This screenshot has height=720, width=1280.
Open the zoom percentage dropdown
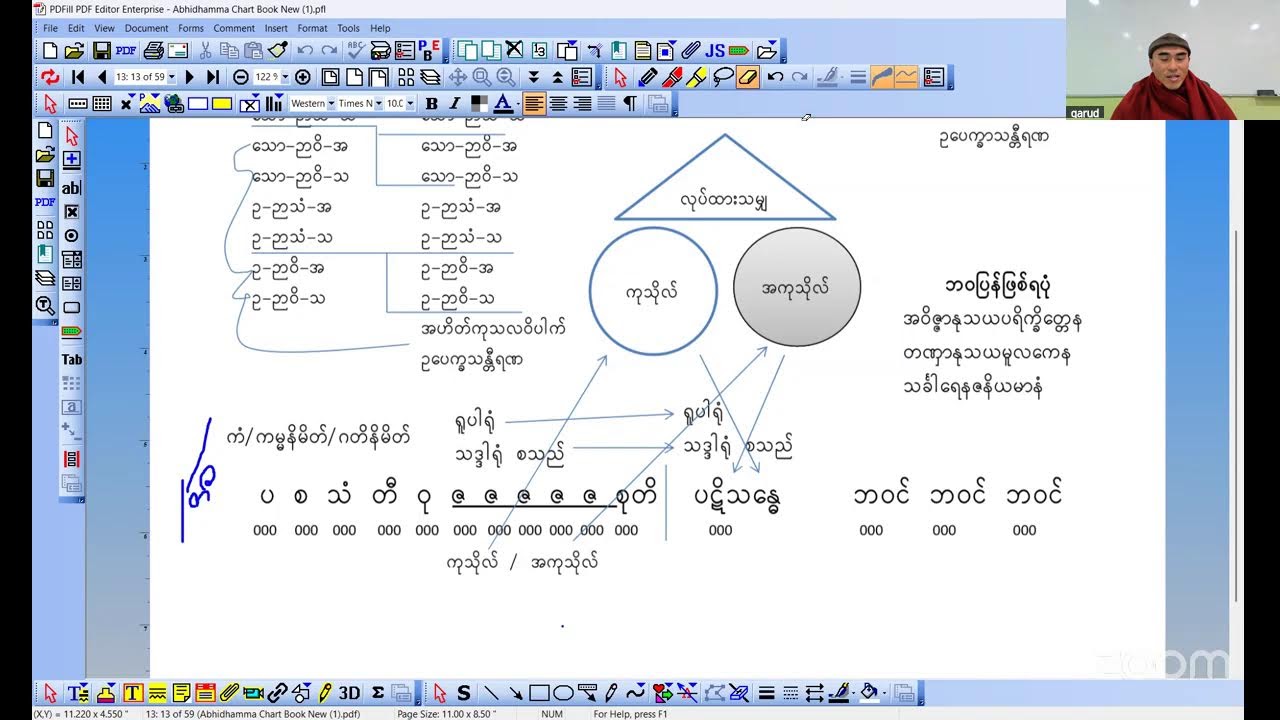tap(285, 77)
